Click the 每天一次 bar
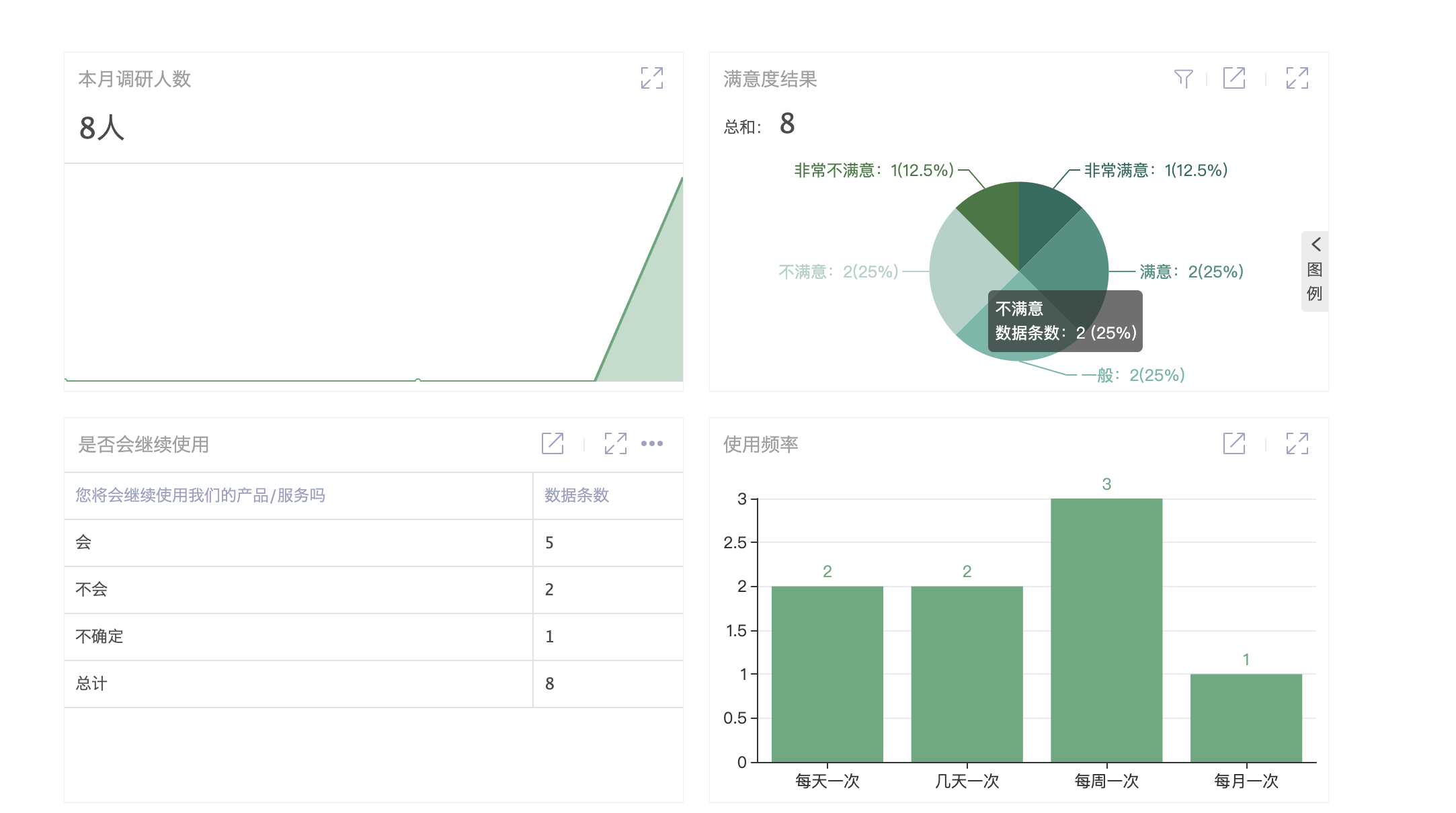The height and width of the screenshot is (813, 1456). (x=827, y=674)
